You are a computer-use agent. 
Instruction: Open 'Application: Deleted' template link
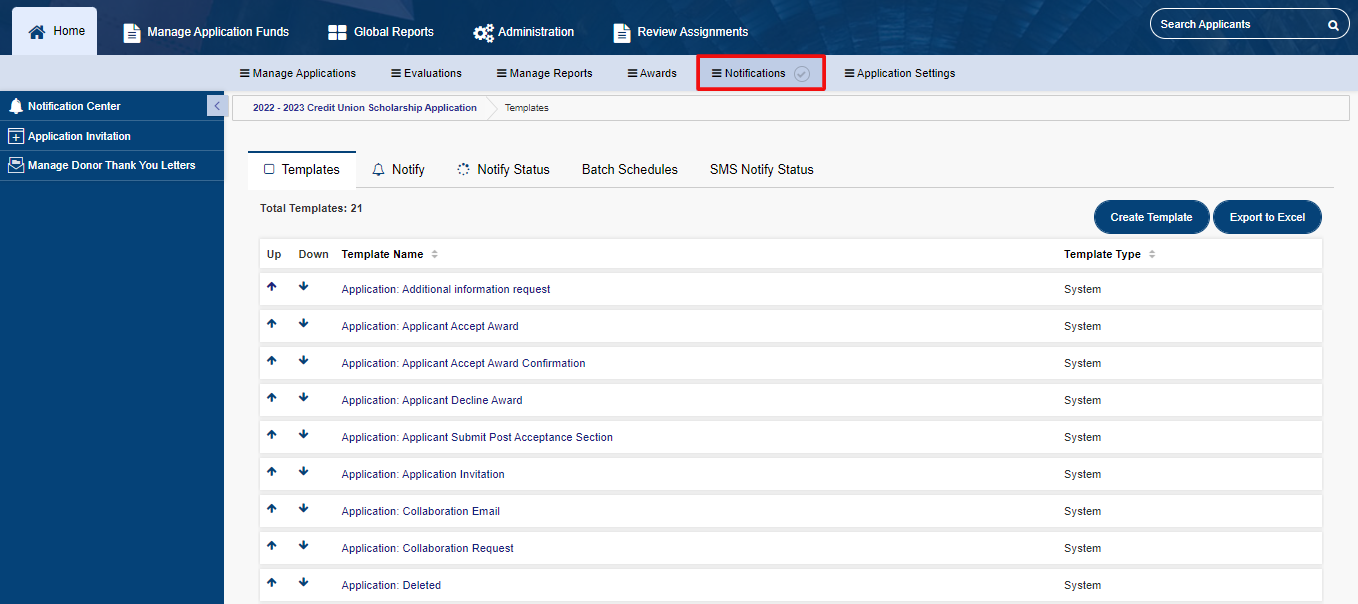[x=391, y=585]
